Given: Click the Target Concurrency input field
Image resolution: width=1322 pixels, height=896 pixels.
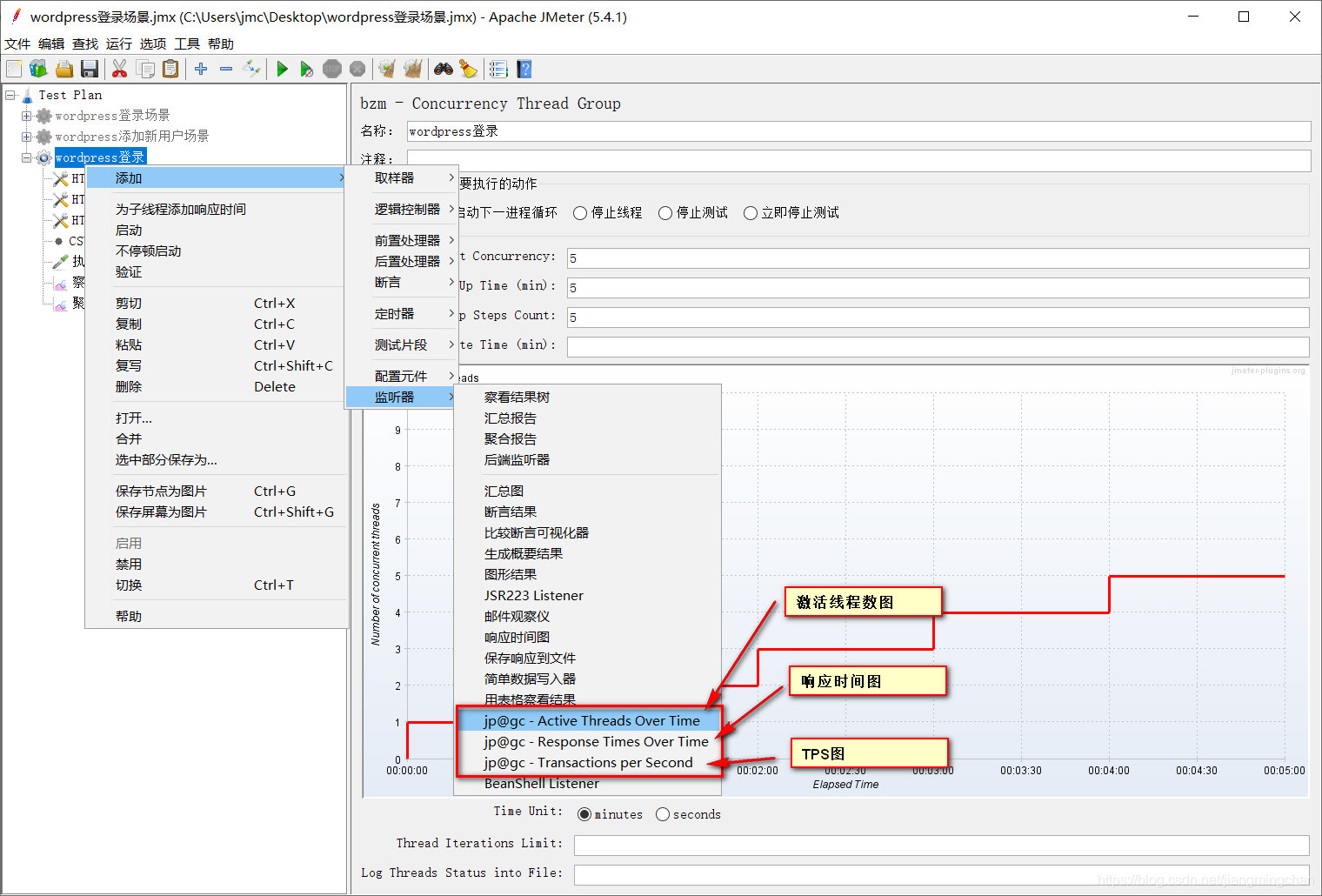Looking at the screenshot, I should 938,258.
